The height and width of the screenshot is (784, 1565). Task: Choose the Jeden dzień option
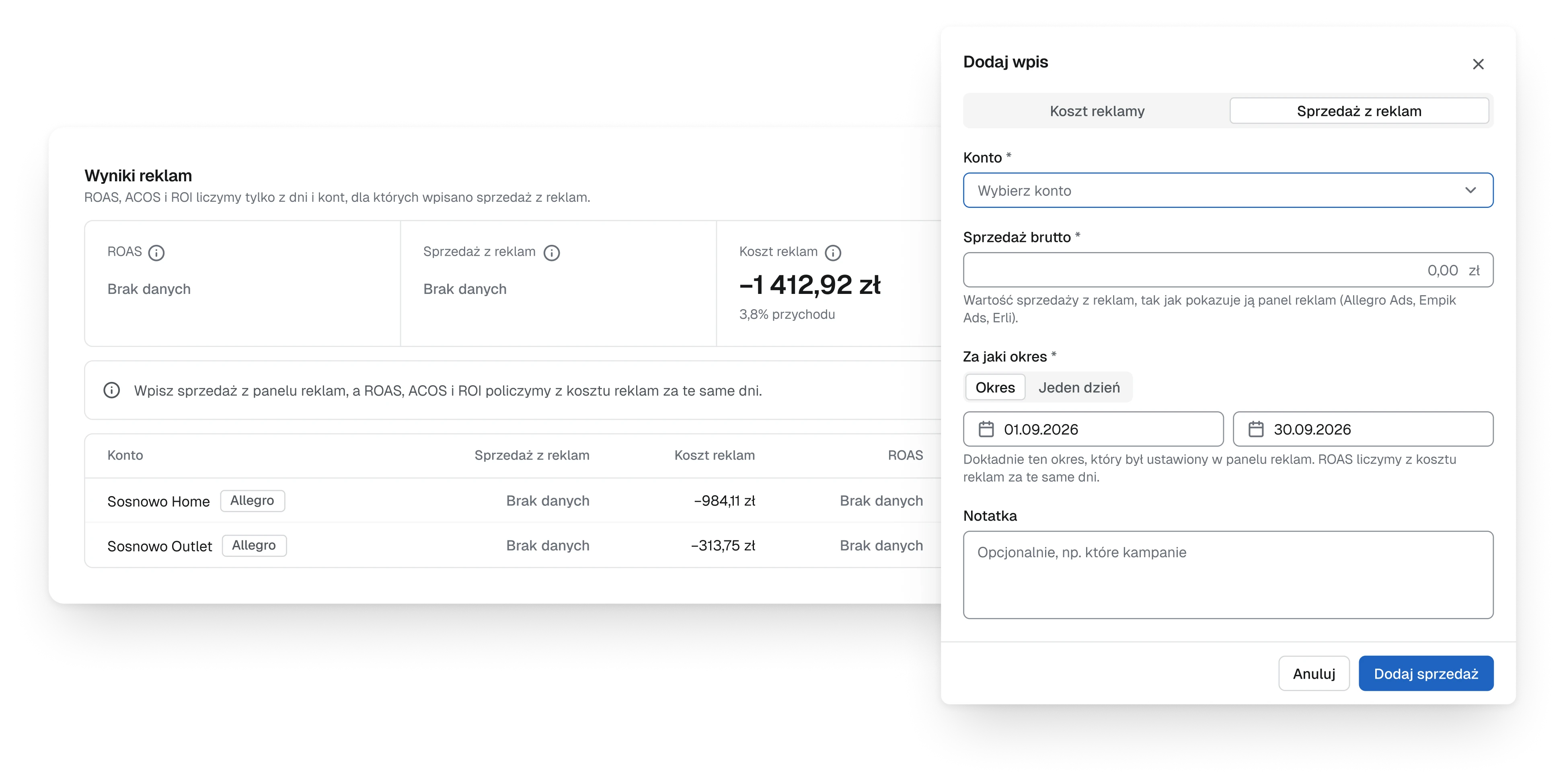pos(1079,388)
